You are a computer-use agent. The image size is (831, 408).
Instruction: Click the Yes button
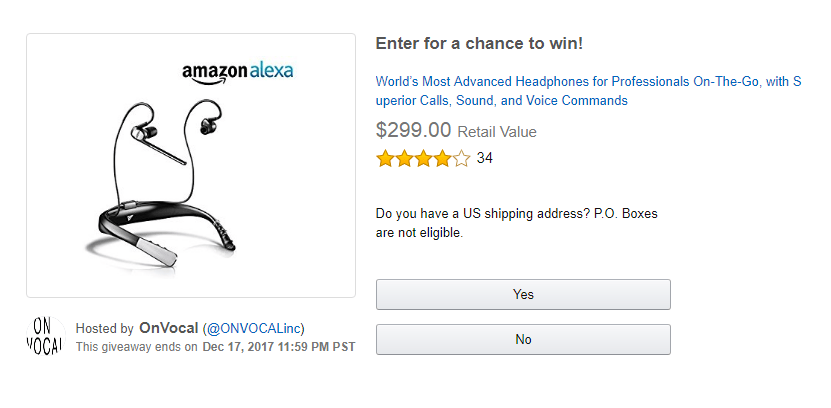tap(523, 295)
